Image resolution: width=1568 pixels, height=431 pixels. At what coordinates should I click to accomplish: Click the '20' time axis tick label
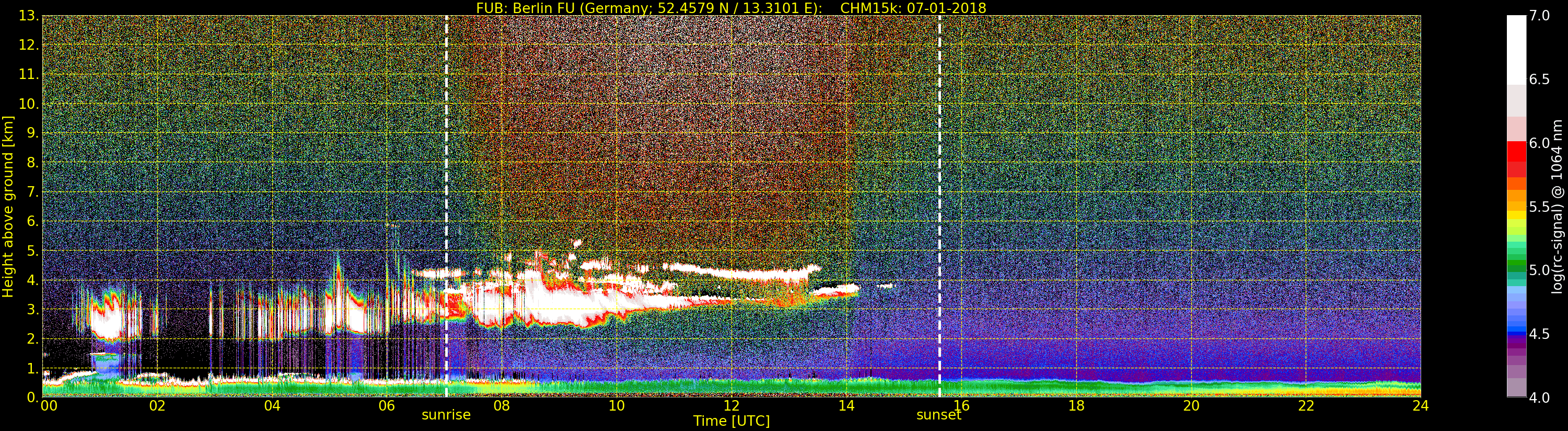1191,406
